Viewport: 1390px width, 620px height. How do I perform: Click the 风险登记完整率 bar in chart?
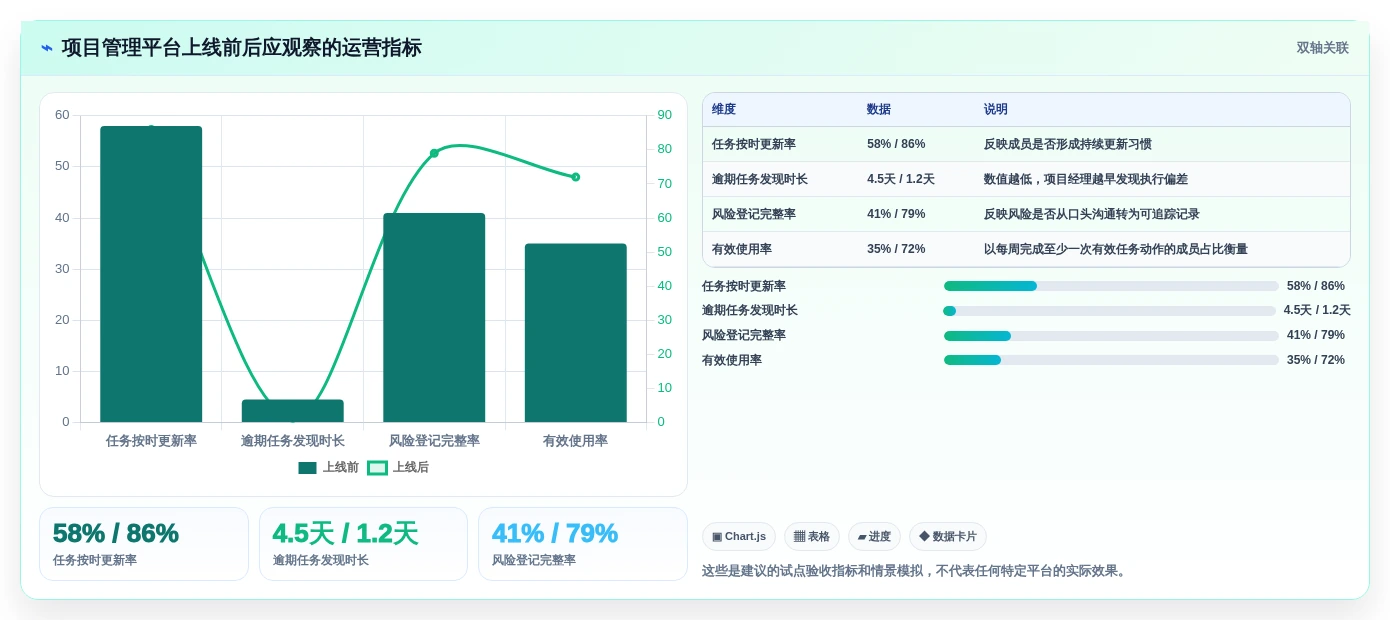coord(434,317)
